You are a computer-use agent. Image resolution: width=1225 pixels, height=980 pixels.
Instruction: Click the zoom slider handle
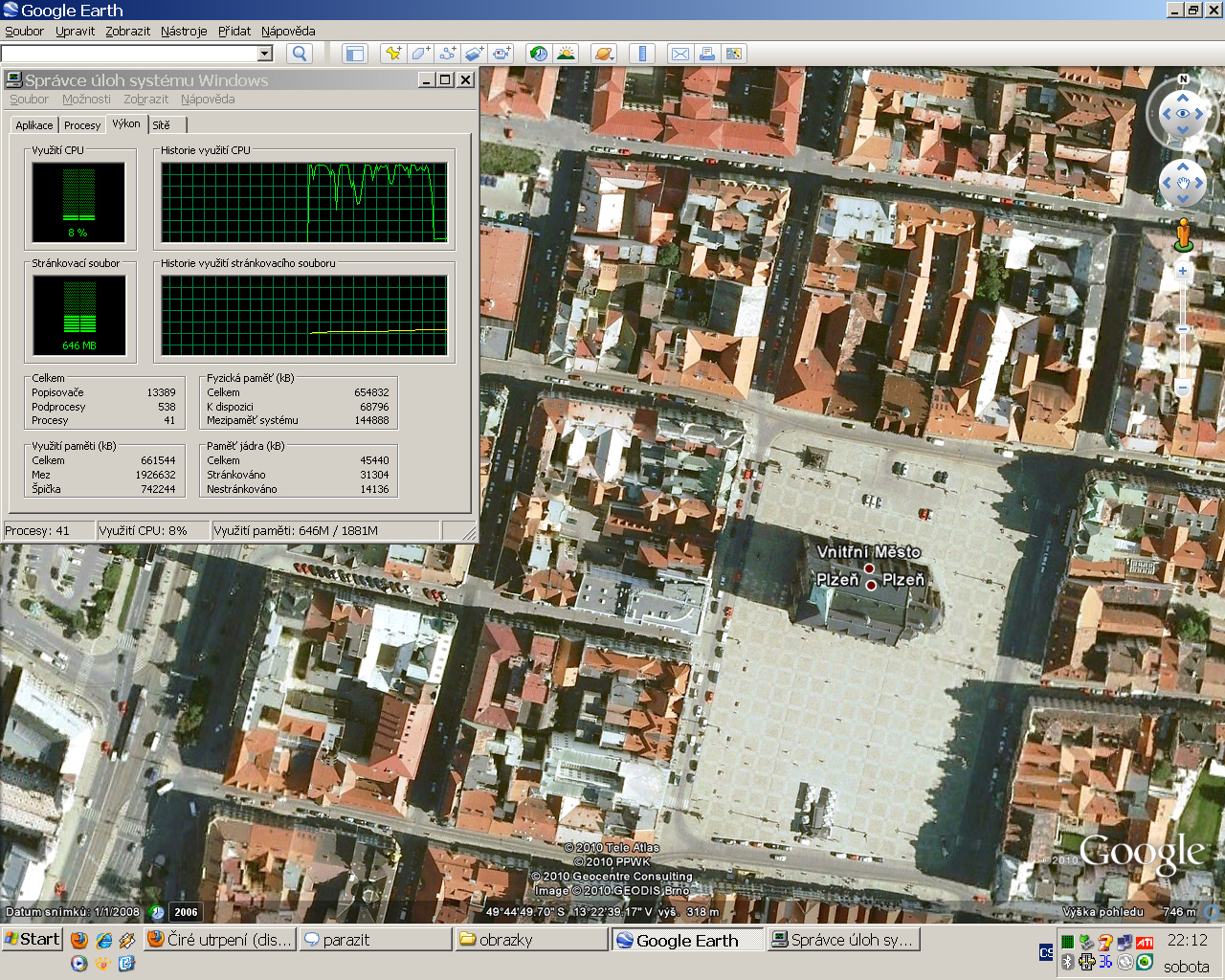pos(1183,329)
